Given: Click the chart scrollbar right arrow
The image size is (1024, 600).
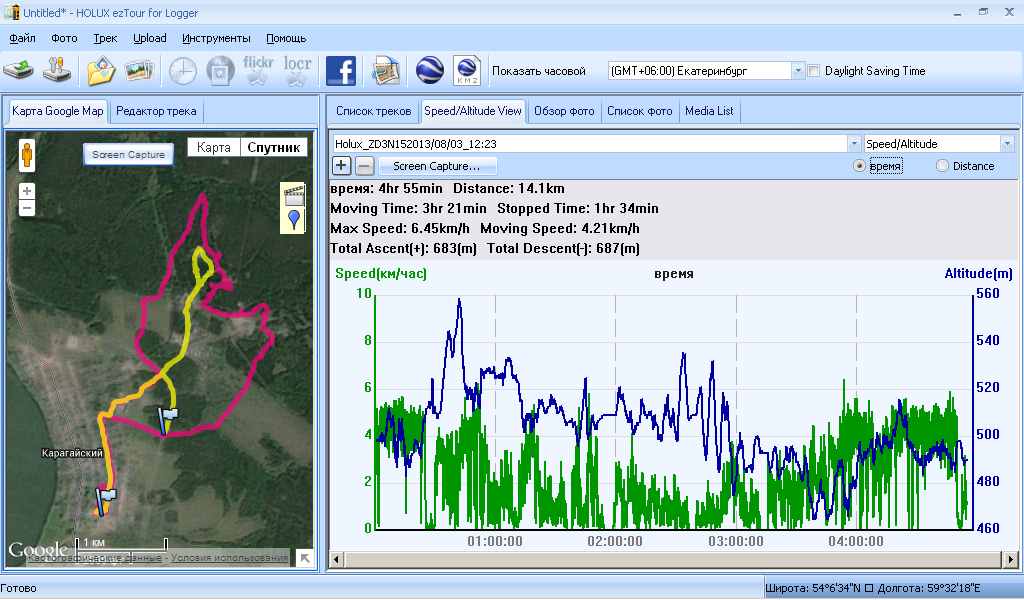Looking at the screenshot, I should tap(1010, 559).
